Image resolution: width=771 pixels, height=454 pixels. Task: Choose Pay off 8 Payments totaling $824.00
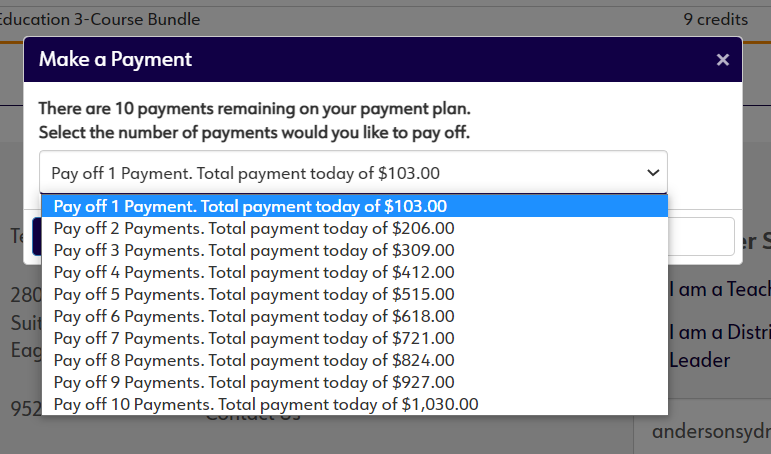pyautogui.click(x=254, y=360)
